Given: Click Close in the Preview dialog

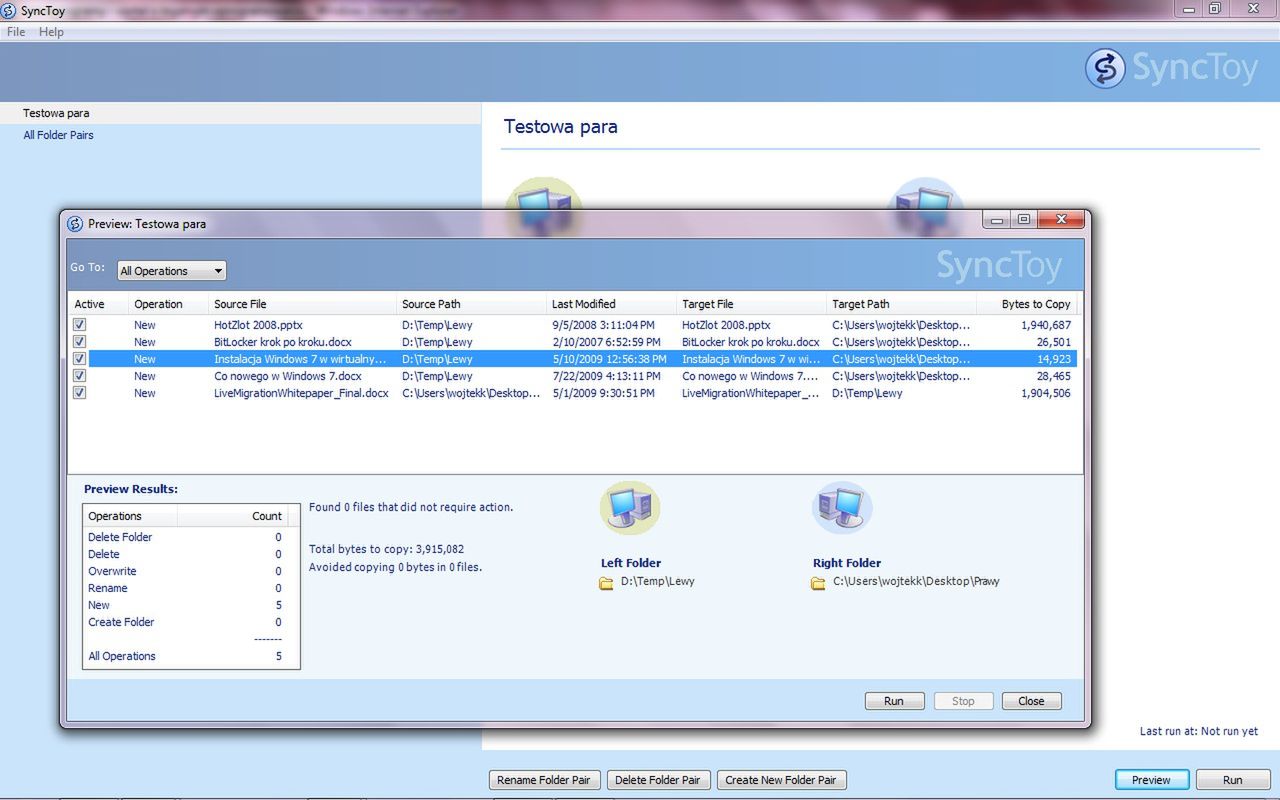Looking at the screenshot, I should point(1031,701).
